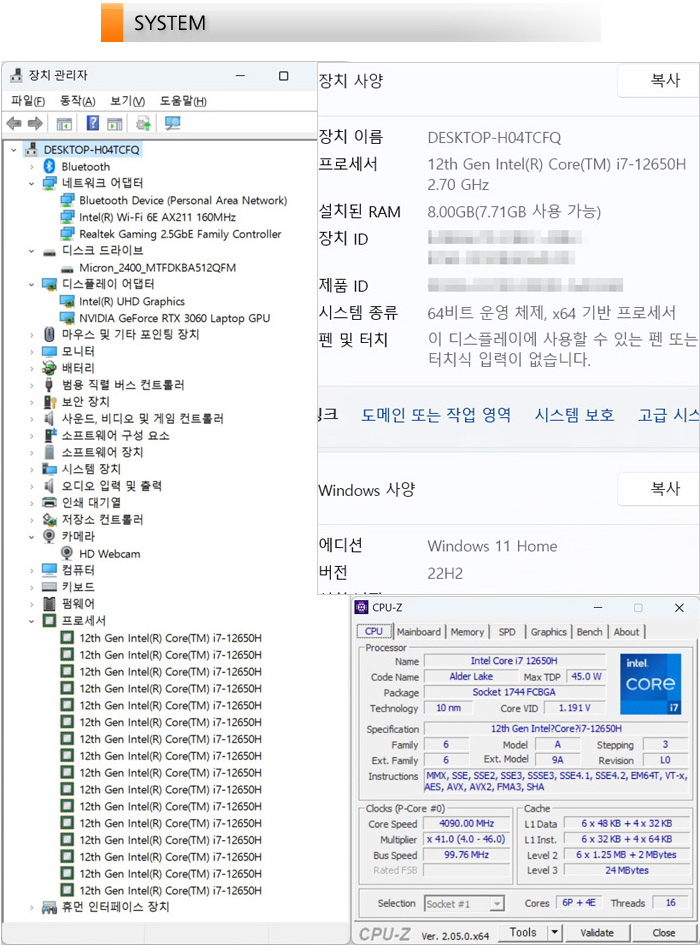Click the Copy (복사) button for Windows specifications
Viewport: 700px width, 949px height.
click(x=658, y=489)
